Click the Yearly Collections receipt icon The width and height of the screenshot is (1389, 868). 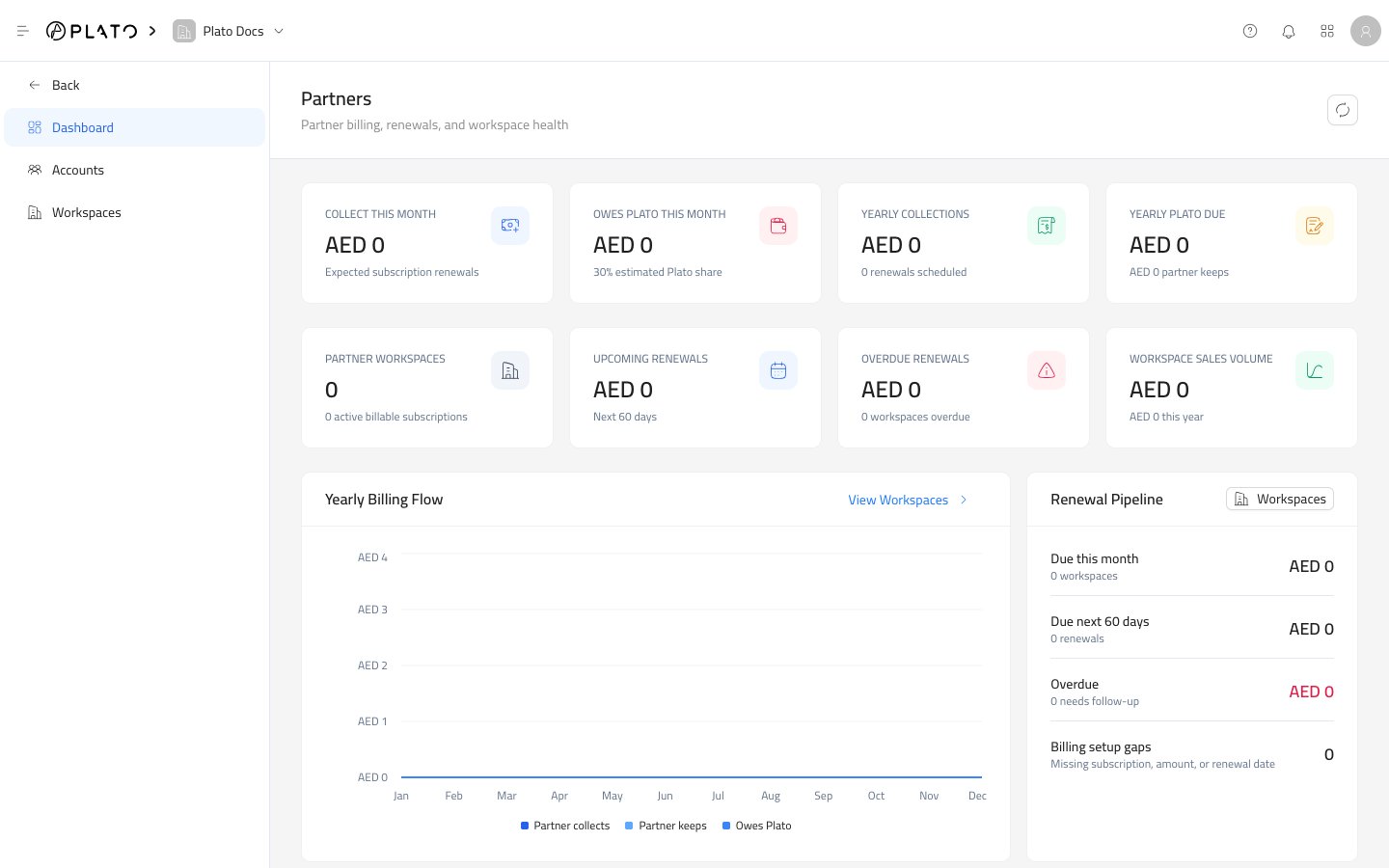click(x=1047, y=226)
